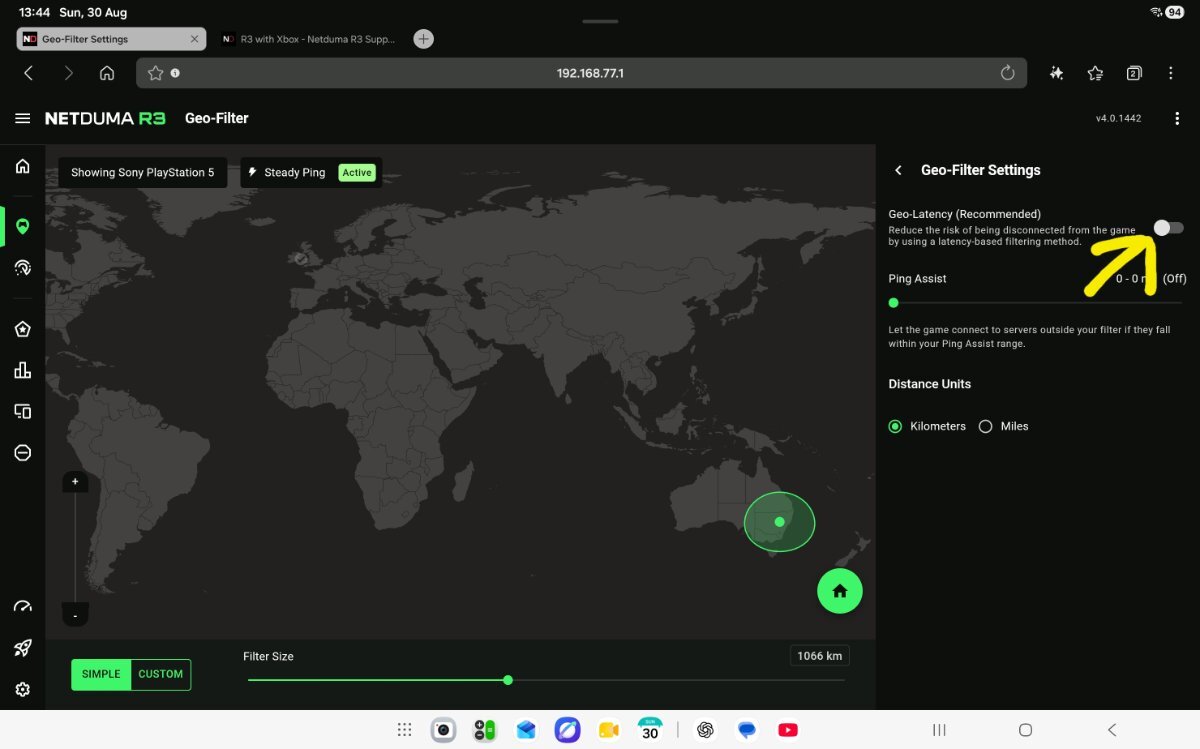This screenshot has height=749, width=1200.
Task: Click the round green home button on map
Action: tap(840, 591)
